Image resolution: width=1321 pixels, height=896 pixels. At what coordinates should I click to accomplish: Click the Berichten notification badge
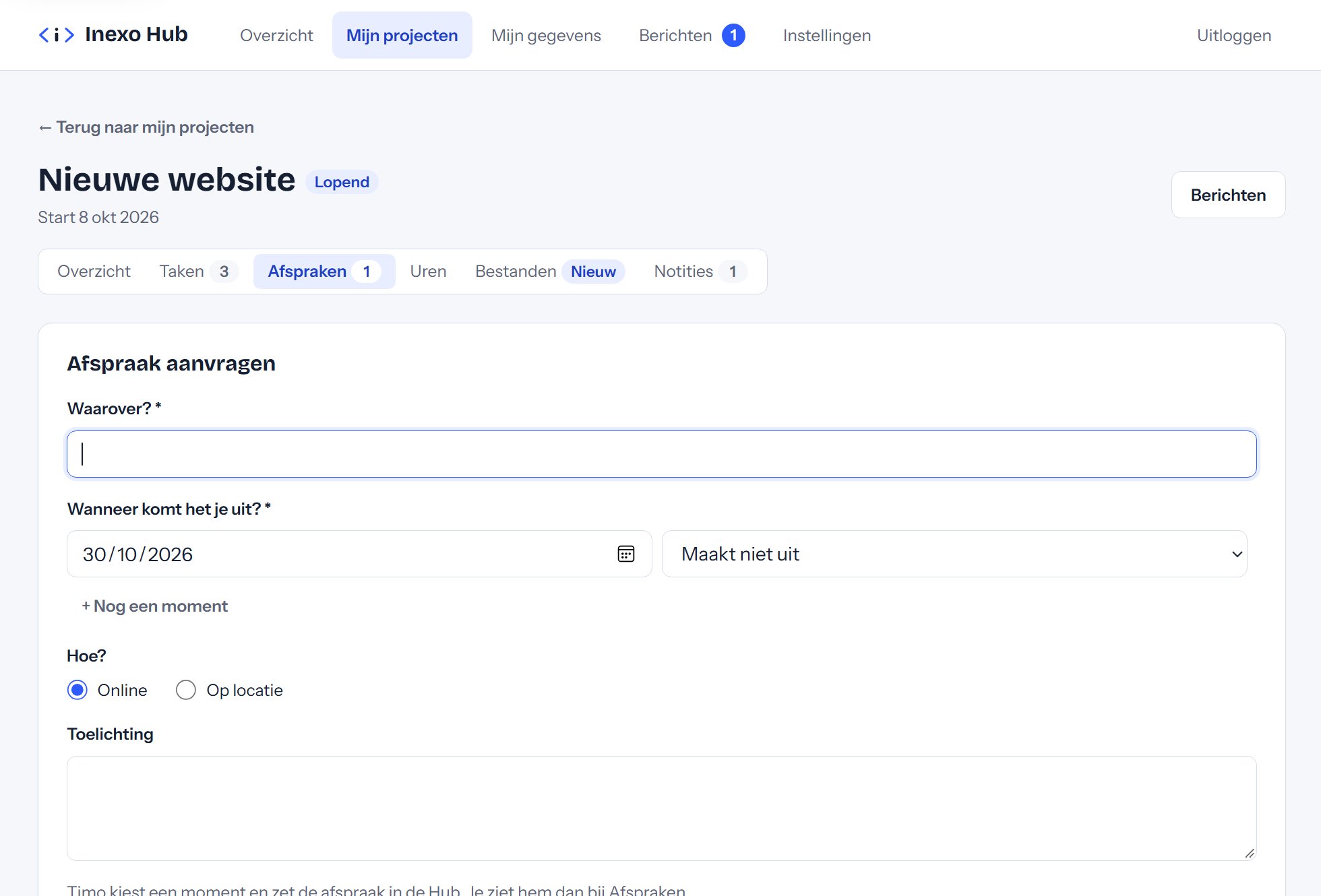pyautogui.click(x=733, y=35)
